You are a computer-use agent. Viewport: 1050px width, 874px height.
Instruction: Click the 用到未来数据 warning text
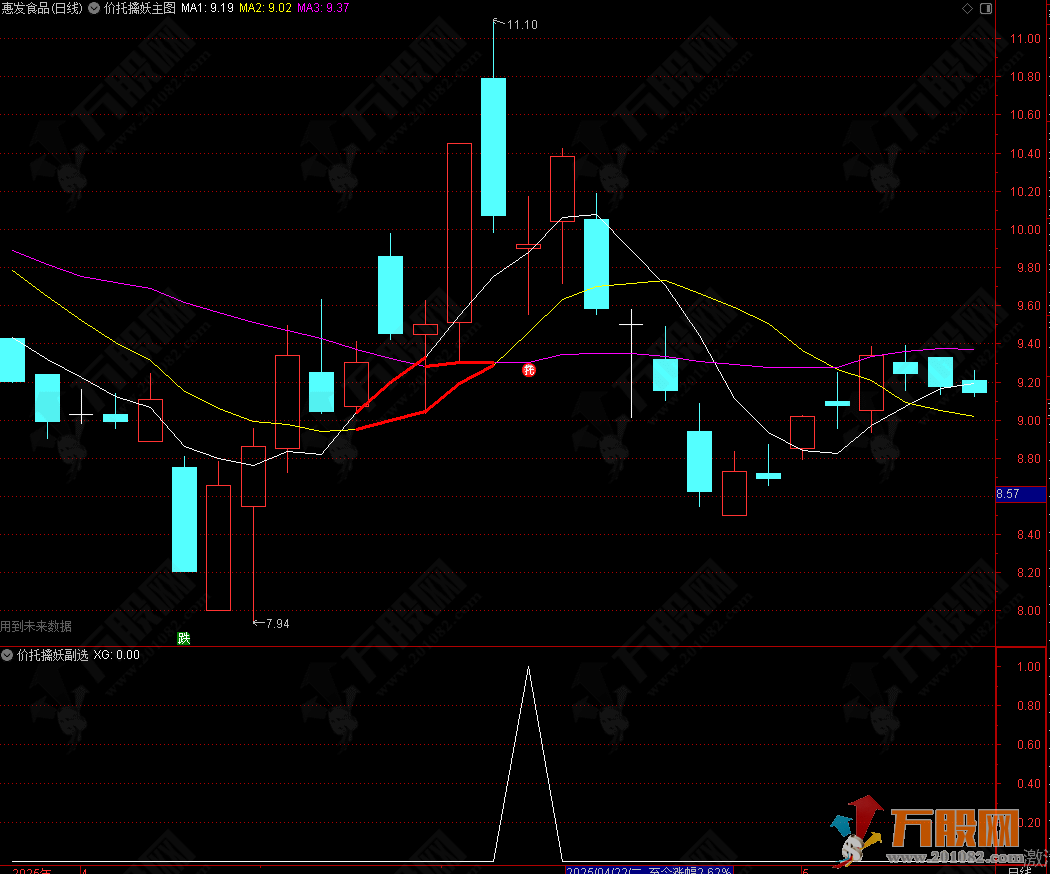(36, 626)
